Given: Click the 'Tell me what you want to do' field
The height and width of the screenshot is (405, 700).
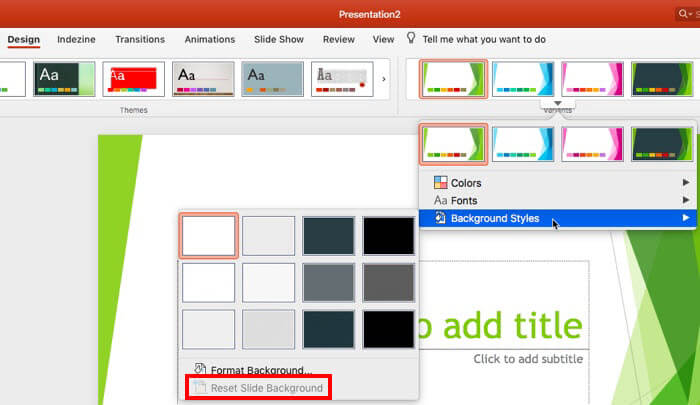Looking at the screenshot, I should 484,39.
